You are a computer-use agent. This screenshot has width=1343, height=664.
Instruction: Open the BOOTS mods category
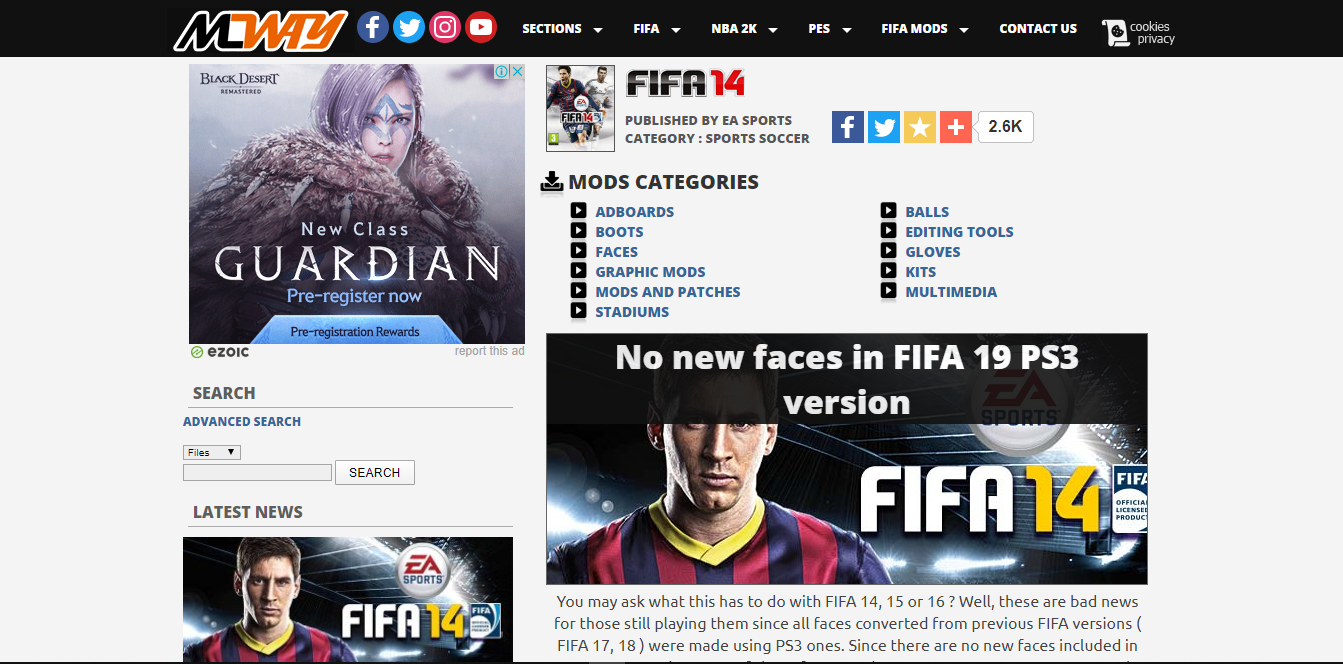[620, 232]
